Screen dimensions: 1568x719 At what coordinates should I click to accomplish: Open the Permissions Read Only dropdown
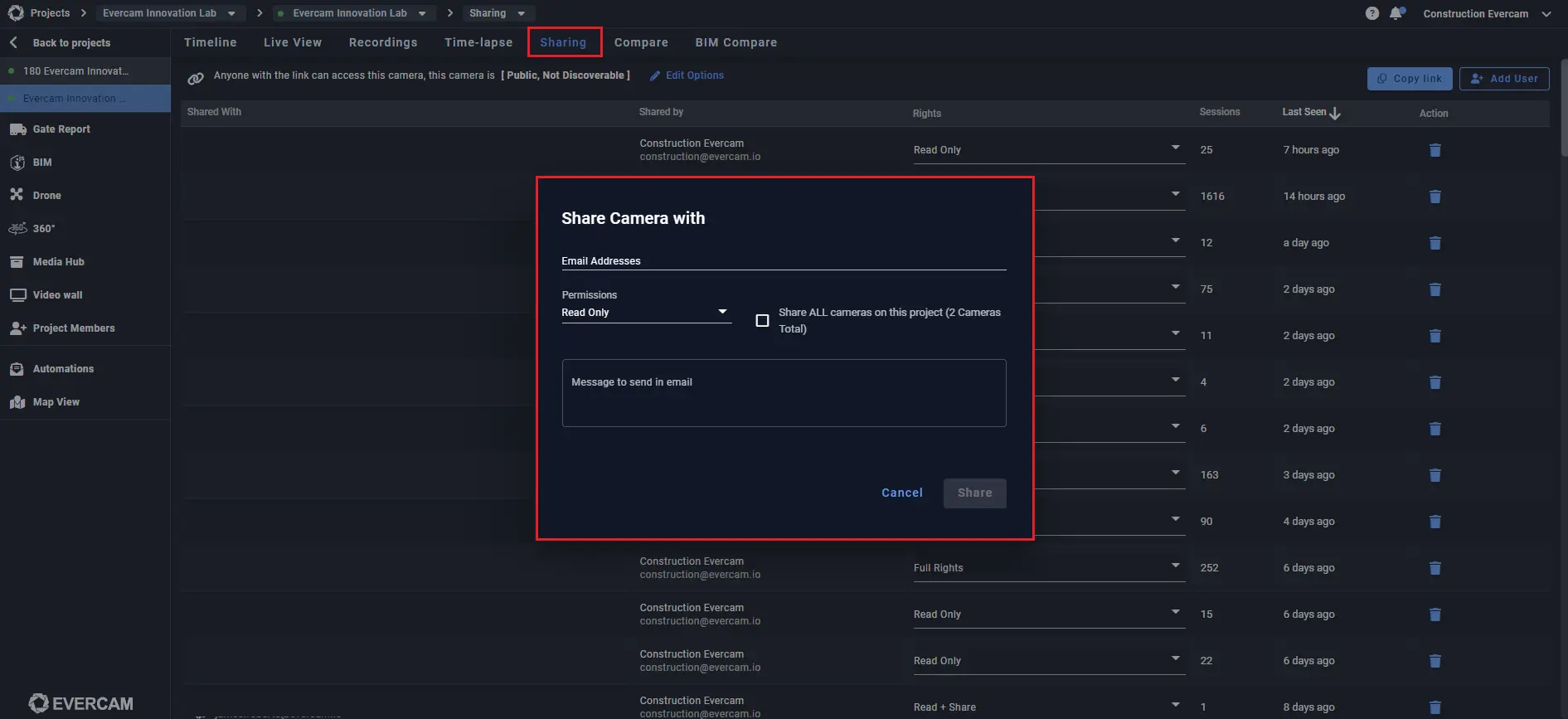[x=646, y=313]
